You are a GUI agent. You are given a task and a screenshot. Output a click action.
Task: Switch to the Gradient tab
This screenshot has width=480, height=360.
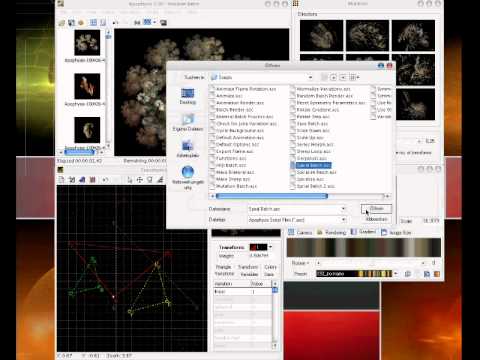(364, 232)
